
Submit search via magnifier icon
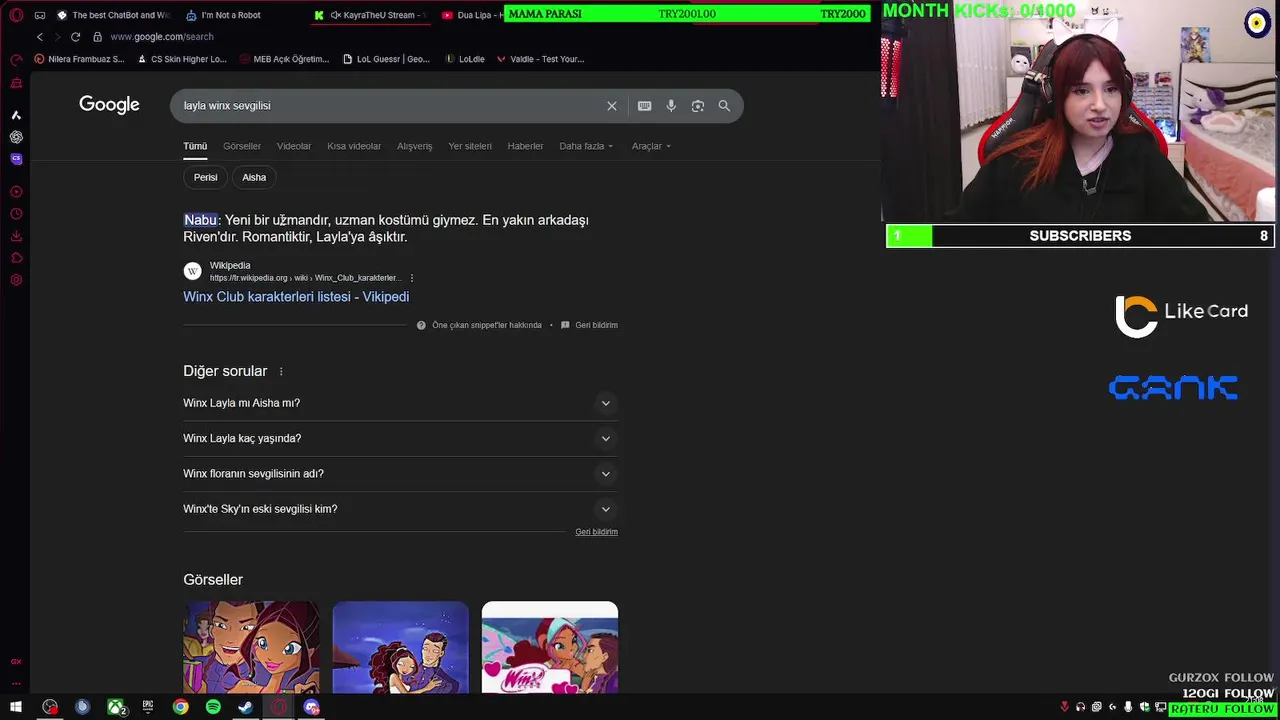click(724, 106)
